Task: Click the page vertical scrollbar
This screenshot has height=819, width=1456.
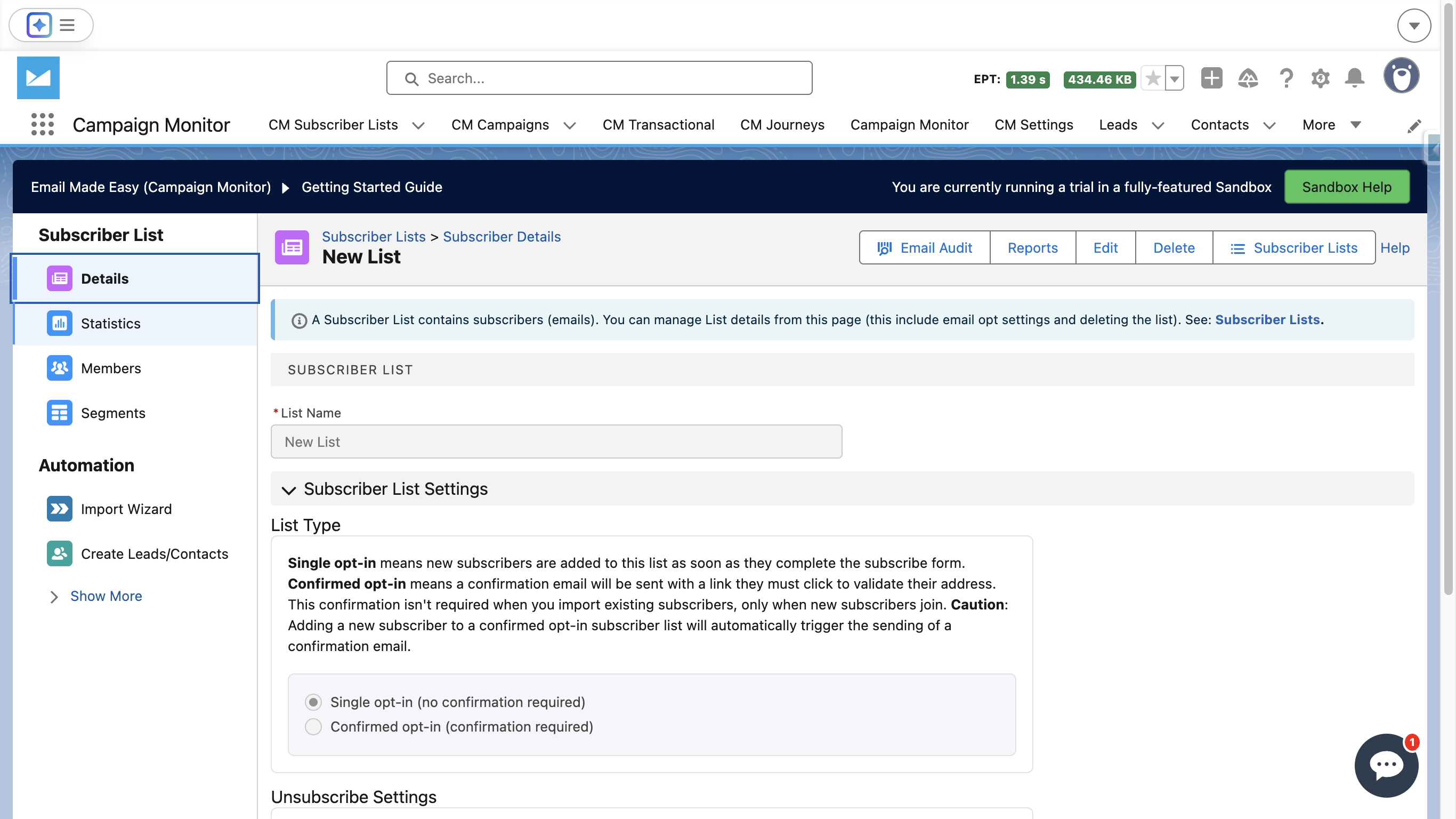Action: [1448, 300]
